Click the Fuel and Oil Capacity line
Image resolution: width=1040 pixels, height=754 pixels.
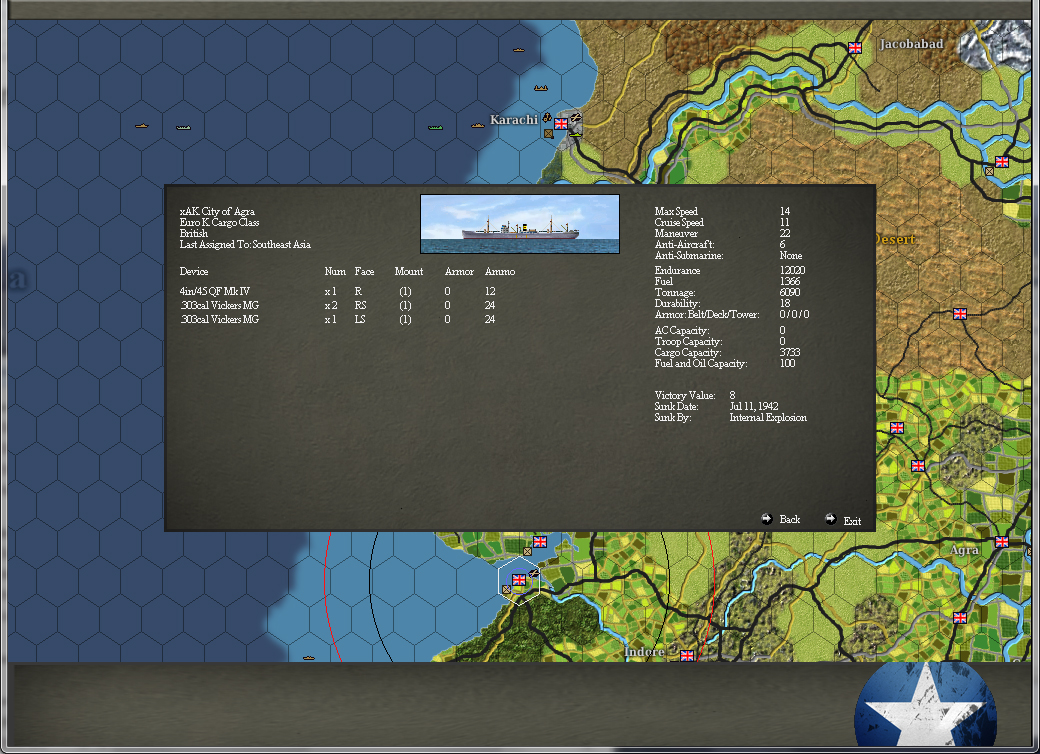tap(725, 363)
